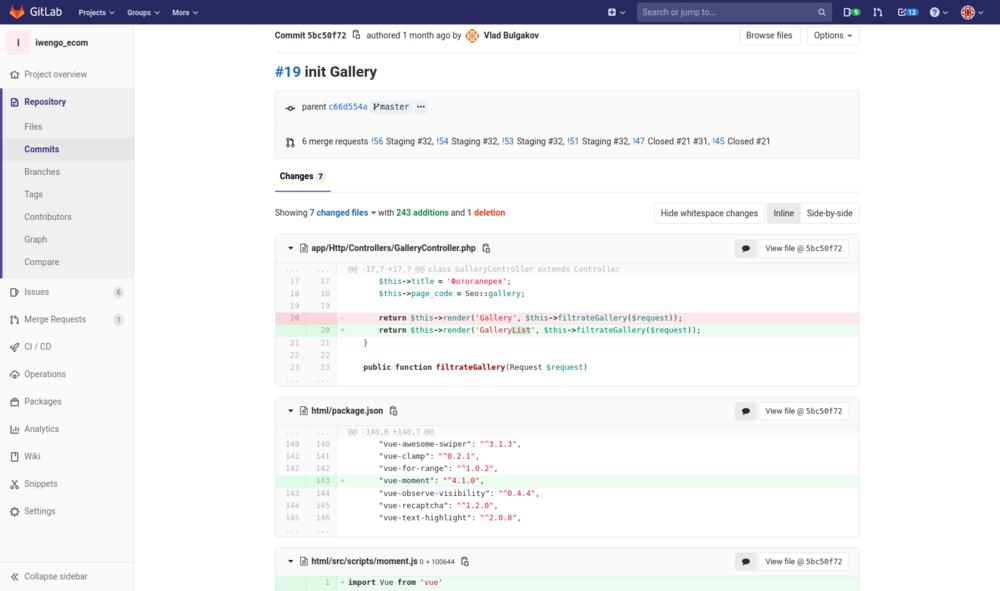
Task: Open the Options dropdown
Action: (x=833, y=35)
